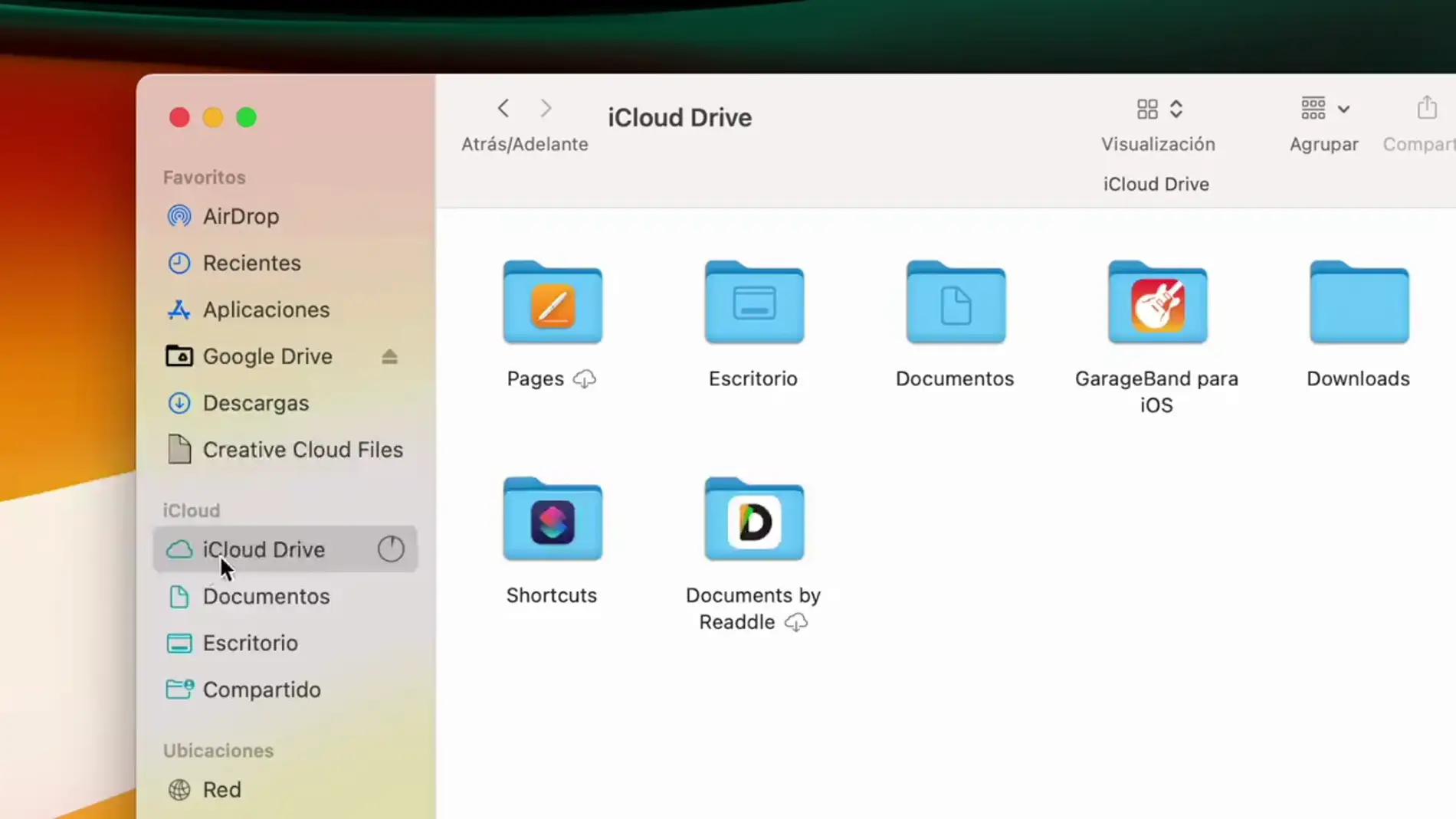The image size is (1456, 819).
Task: Select AirDrop in the sidebar
Action: pyautogui.click(x=240, y=216)
